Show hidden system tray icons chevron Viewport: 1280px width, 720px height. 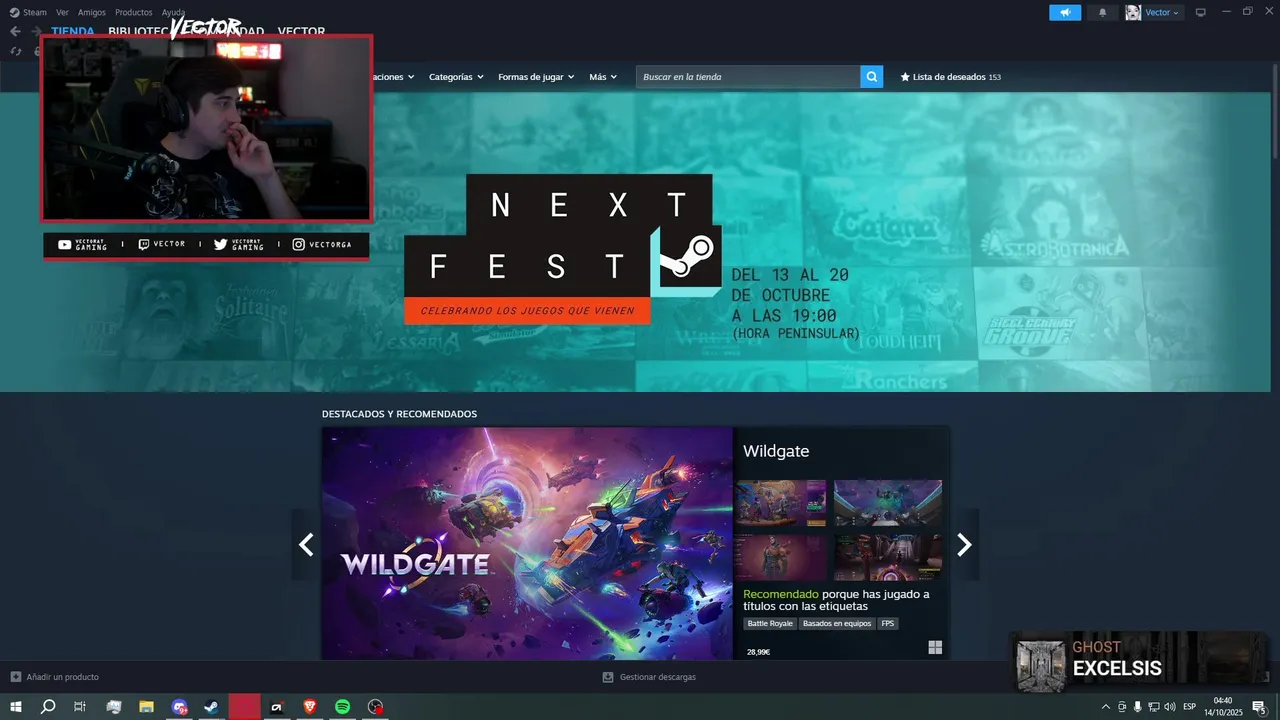click(x=1105, y=707)
